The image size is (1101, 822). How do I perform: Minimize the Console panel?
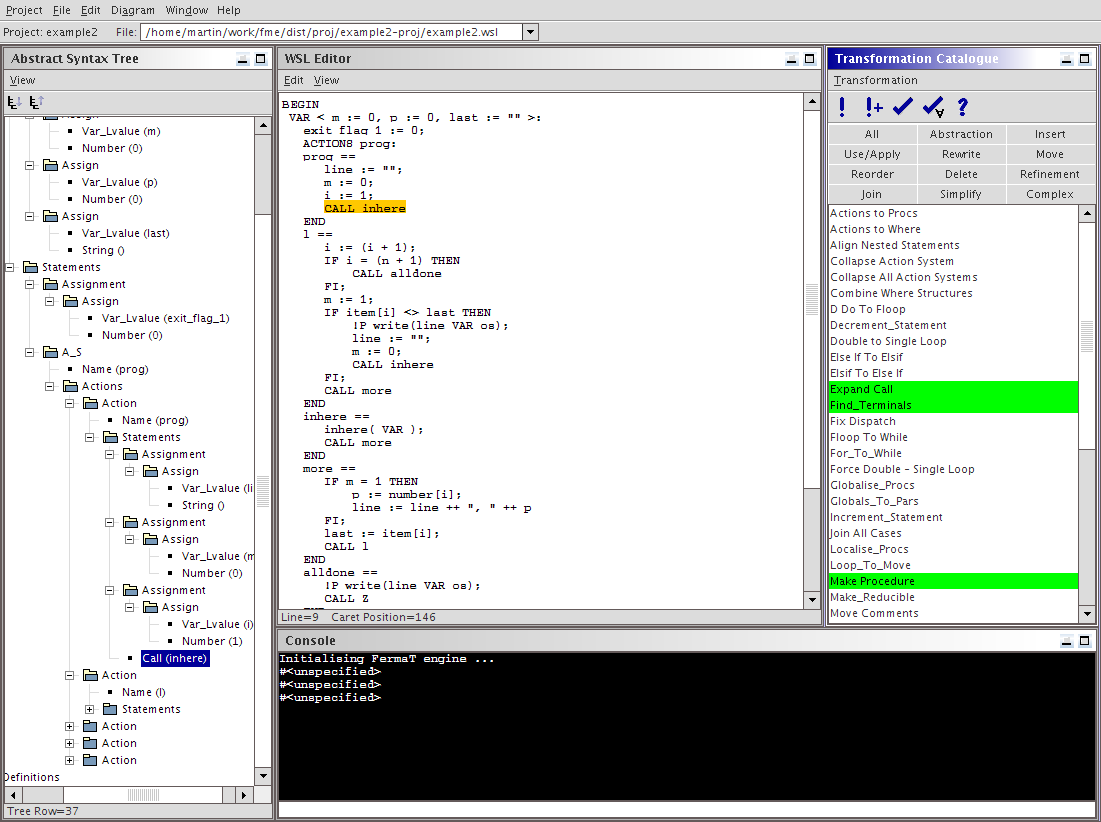pos(1067,641)
